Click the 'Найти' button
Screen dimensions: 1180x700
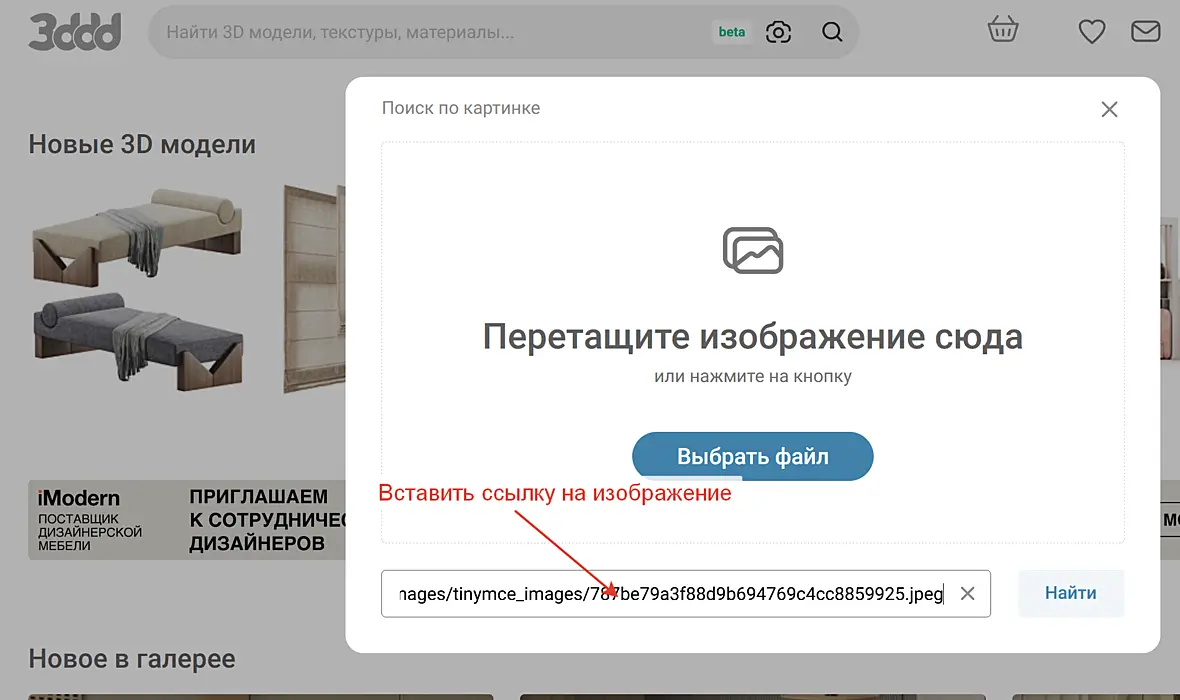[1070, 593]
